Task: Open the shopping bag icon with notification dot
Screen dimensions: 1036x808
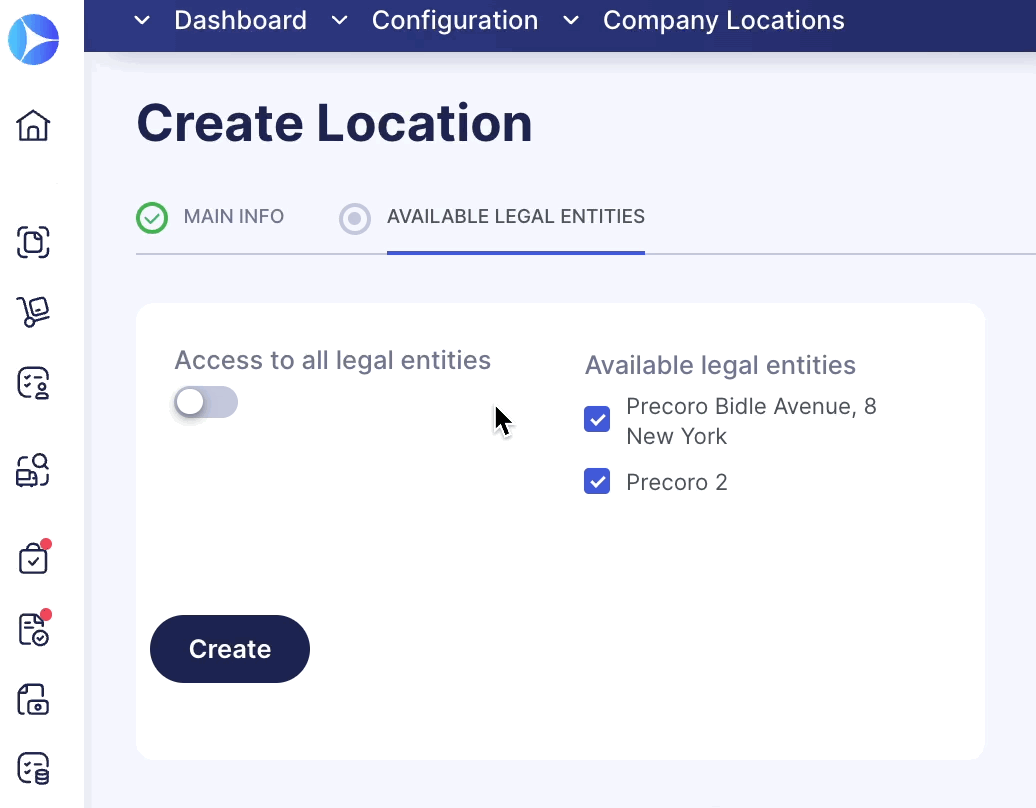Action: click(x=33, y=558)
